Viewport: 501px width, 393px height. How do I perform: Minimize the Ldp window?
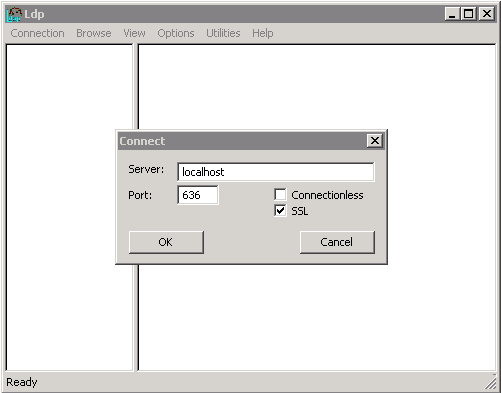(452, 14)
